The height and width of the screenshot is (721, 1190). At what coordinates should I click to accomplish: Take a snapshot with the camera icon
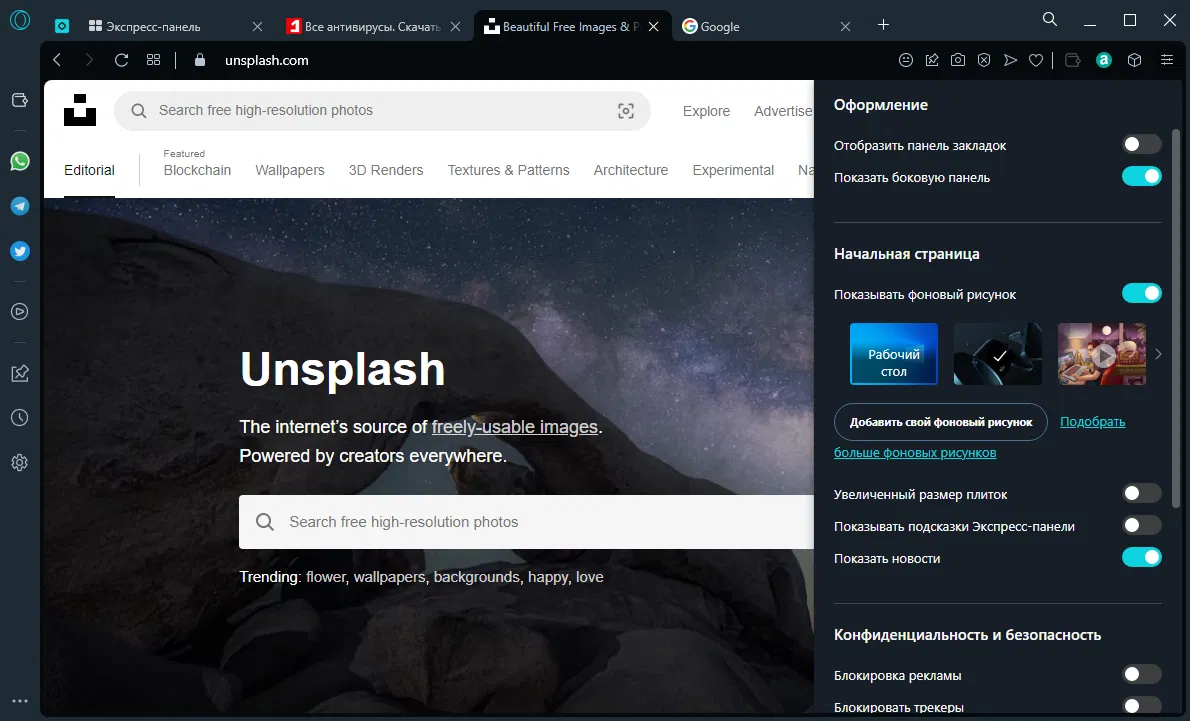point(958,60)
